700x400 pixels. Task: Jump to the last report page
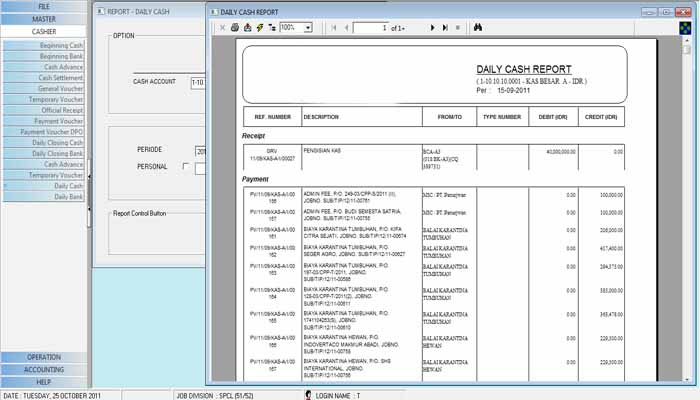445,28
